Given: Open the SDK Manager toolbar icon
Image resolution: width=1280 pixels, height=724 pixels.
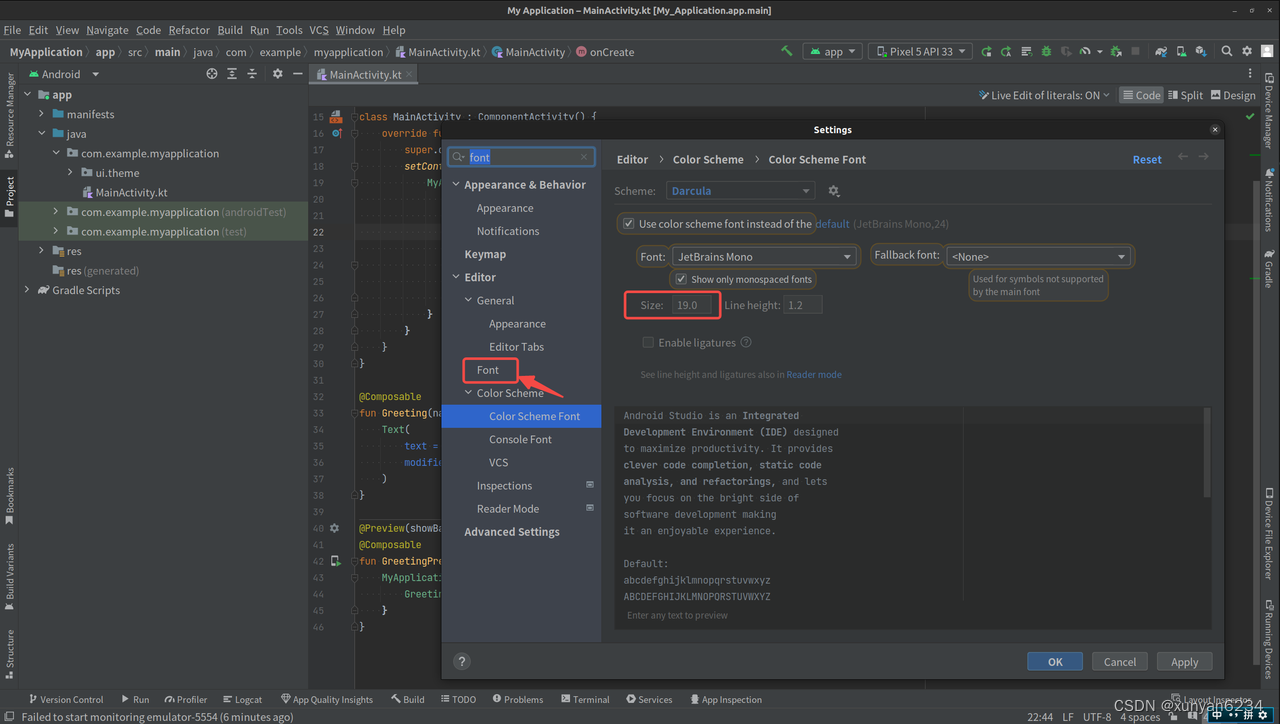Looking at the screenshot, I should click(1201, 51).
